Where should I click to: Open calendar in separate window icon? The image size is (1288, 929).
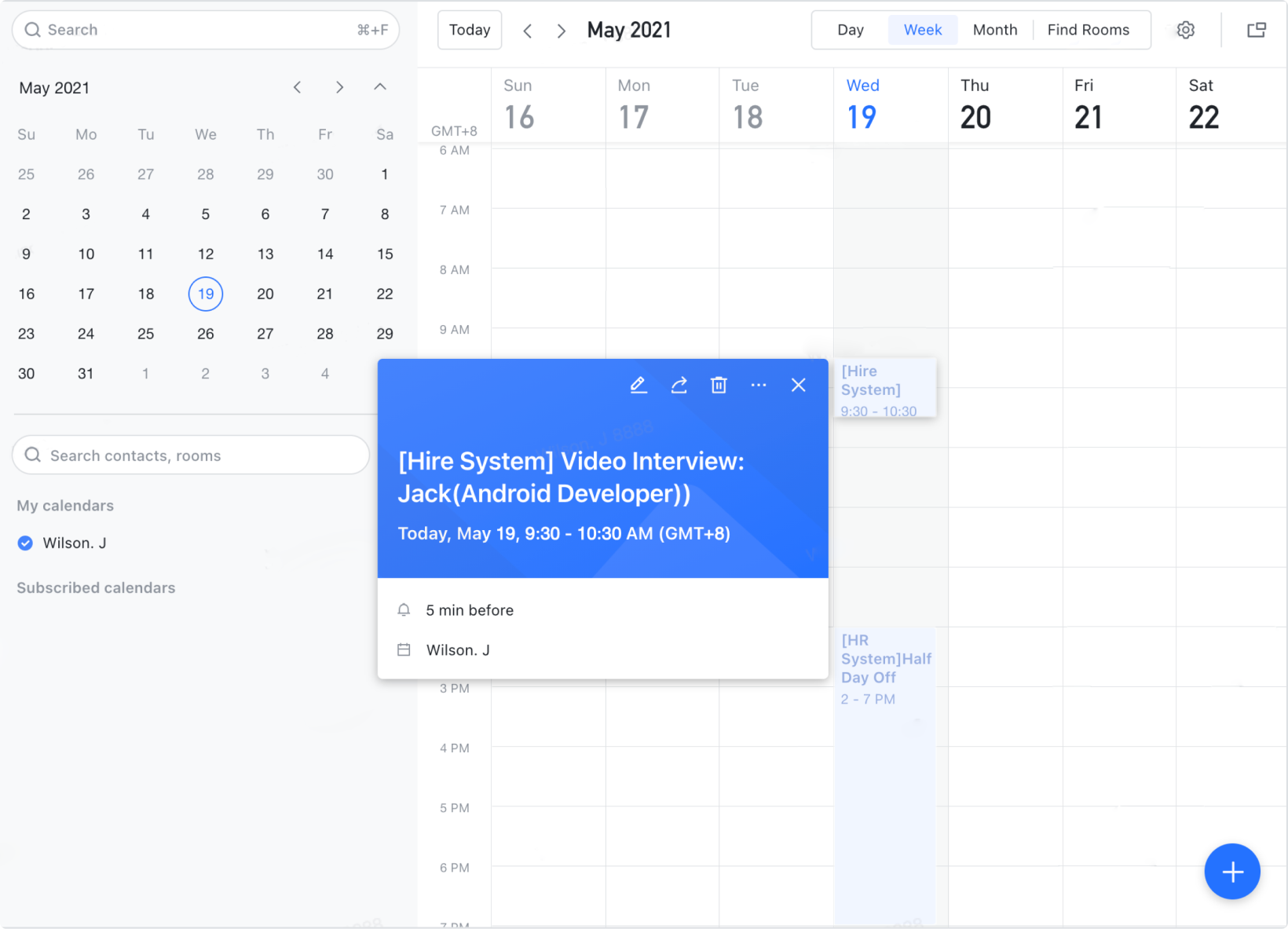pyautogui.click(x=1257, y=30)
